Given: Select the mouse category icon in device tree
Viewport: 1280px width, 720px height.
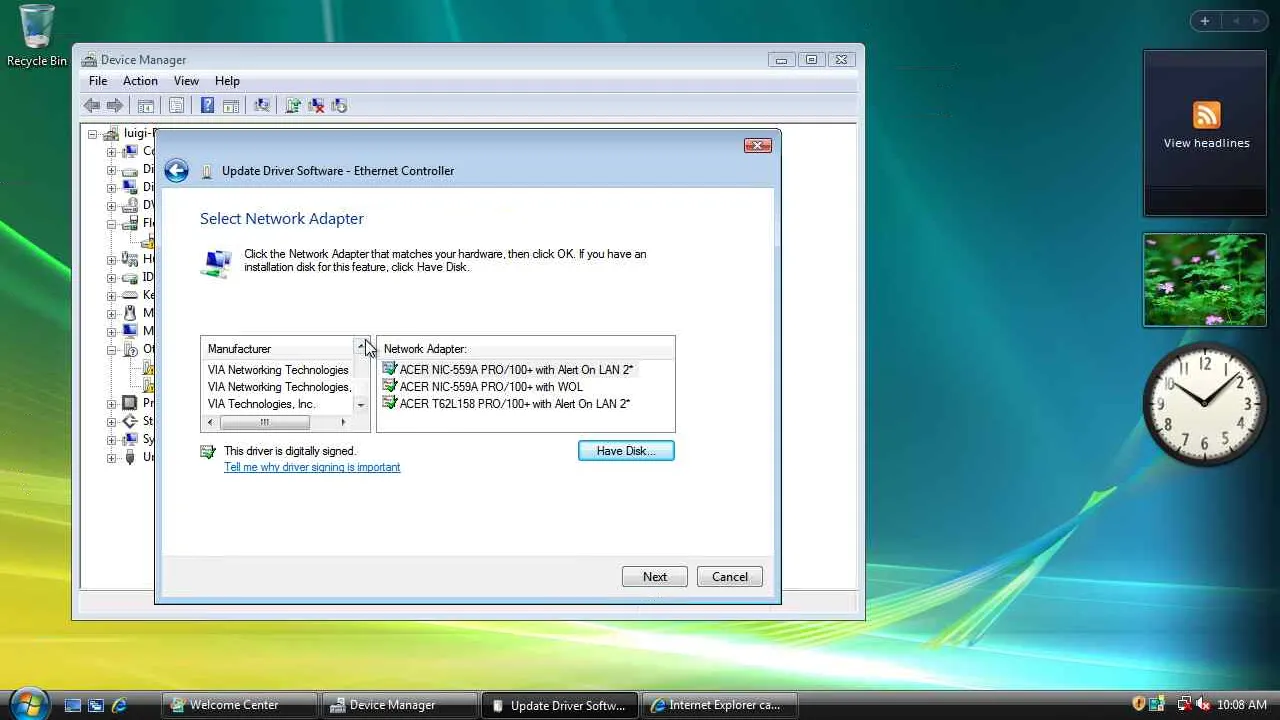Looking at the screenshot, I should 130,313.
